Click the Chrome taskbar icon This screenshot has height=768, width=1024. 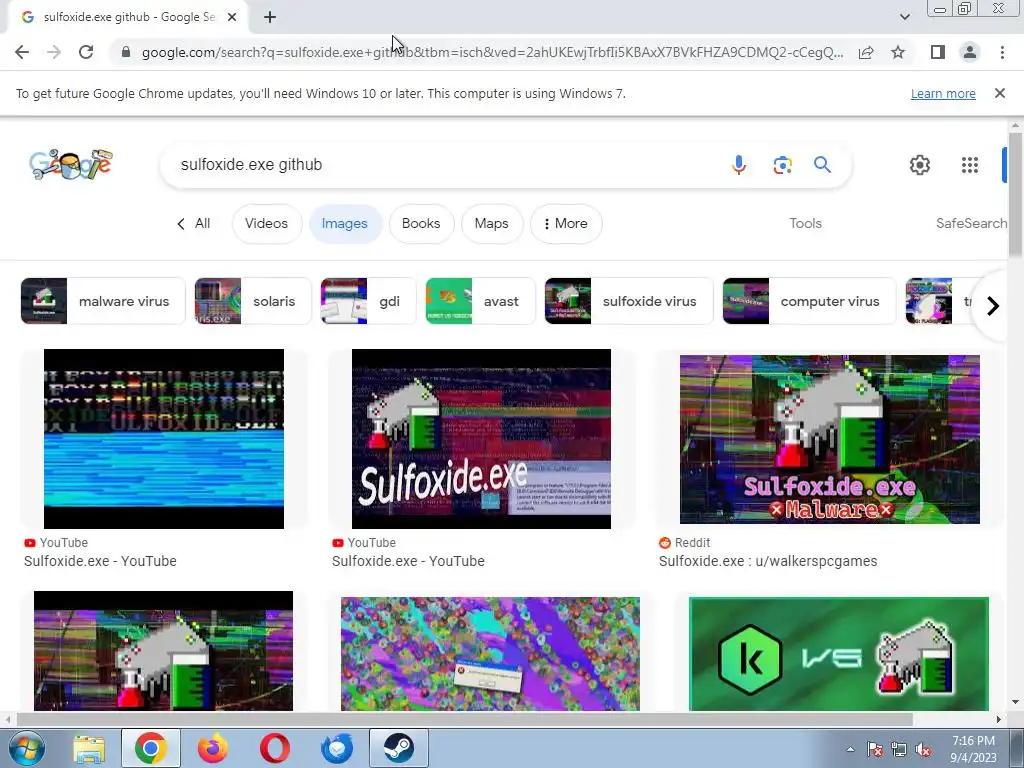click(x=151, y=748)
